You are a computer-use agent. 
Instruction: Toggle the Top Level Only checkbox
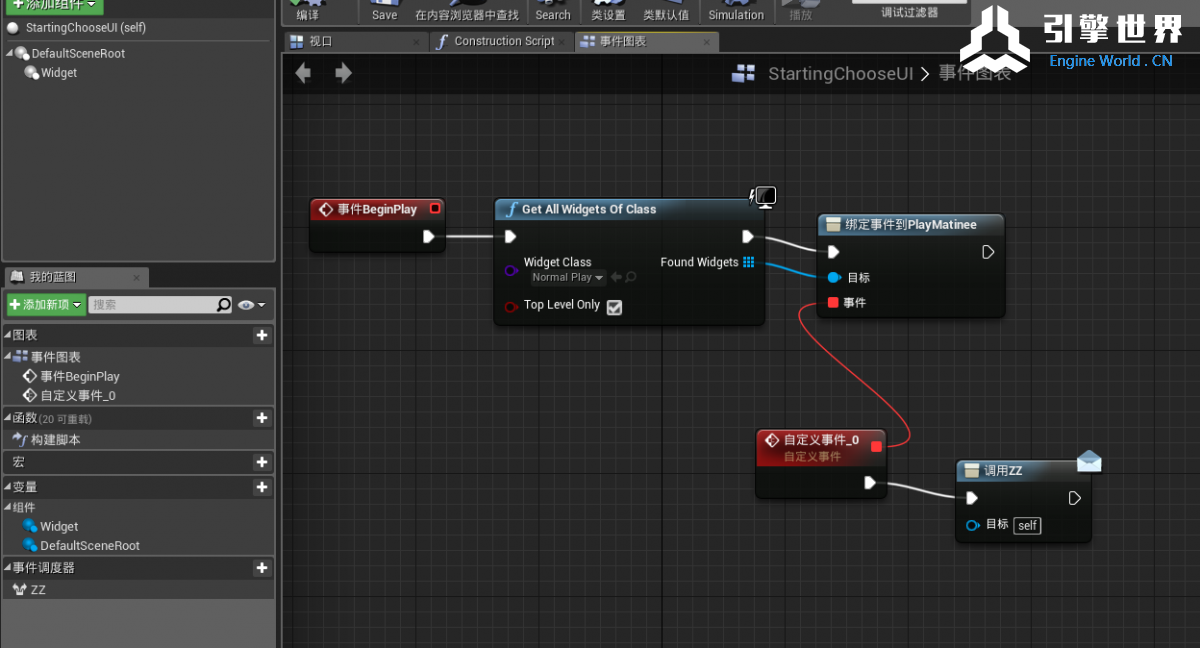click(x=614, y=307)
